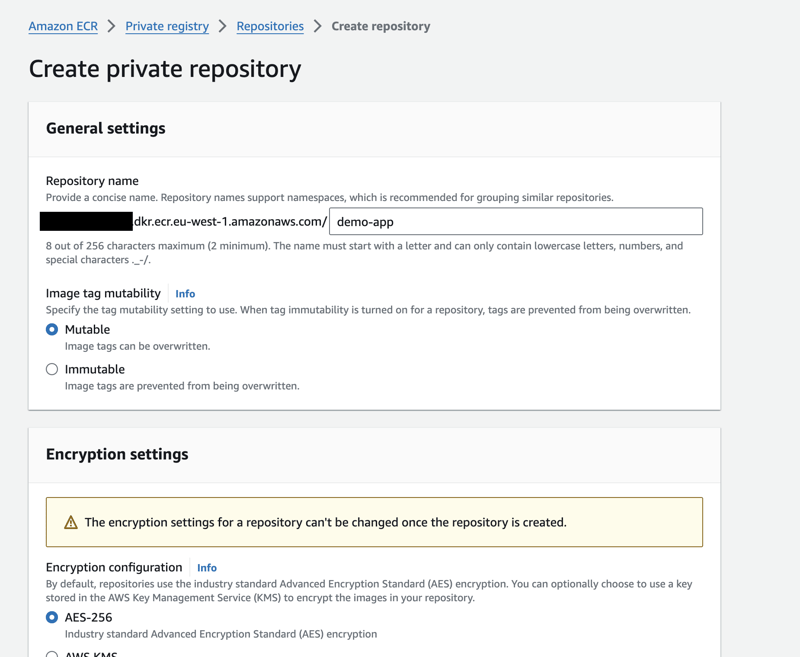Select the Mutable radio option
800x657 pixels.
pos(52,330)
